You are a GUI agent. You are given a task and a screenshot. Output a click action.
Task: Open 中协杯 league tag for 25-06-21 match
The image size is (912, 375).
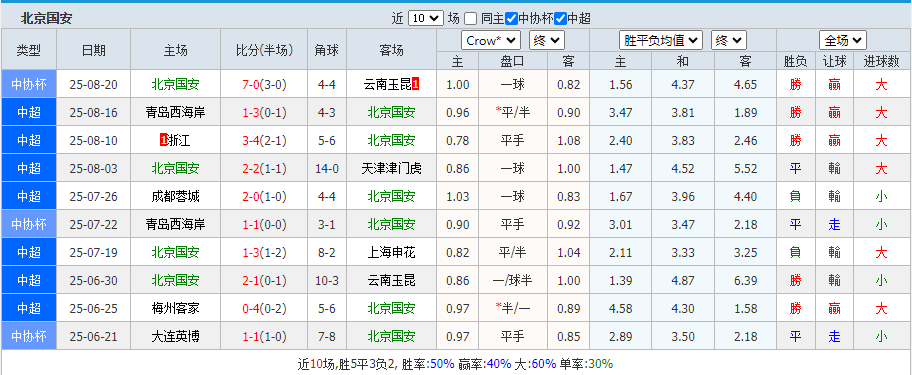(x=28, y=336)
